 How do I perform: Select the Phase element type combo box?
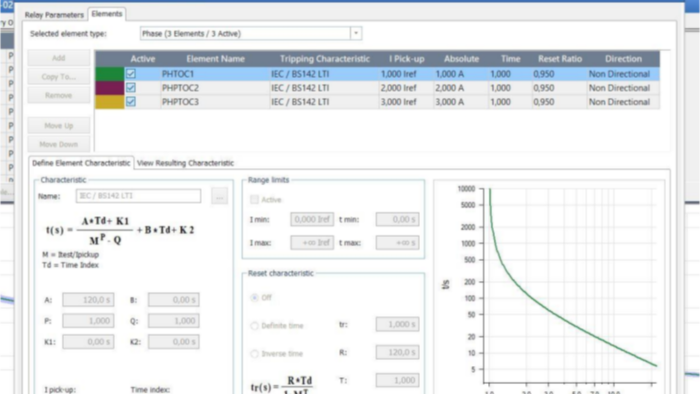(x=250, y=33)
